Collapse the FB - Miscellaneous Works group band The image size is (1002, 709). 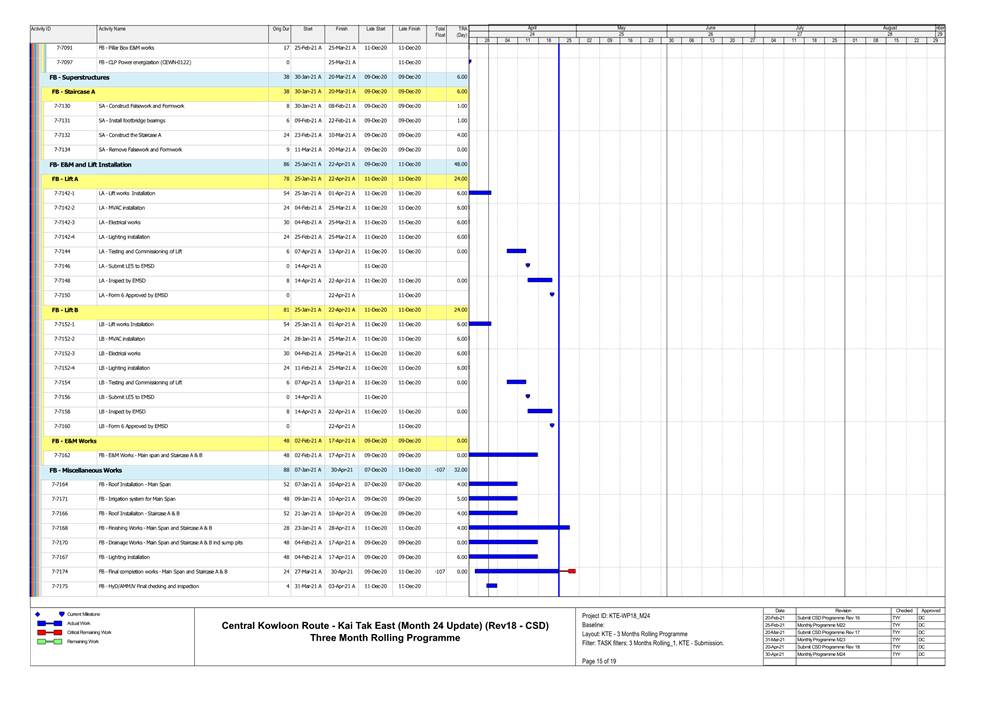[x=86, y=470]
